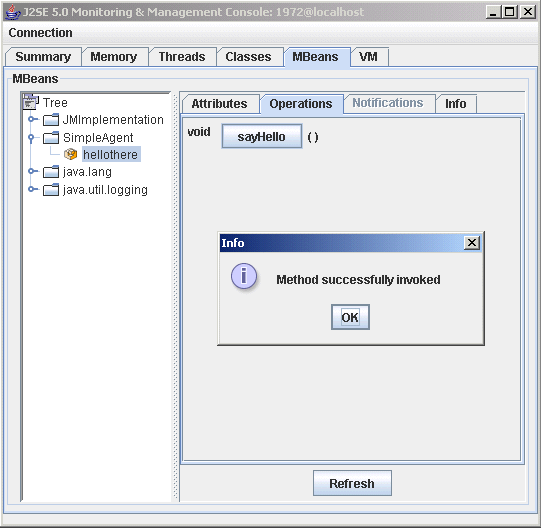This screenshot has width=541, height=528.
Task: Expand the java.lang tree node
Action: click(32, 171)
